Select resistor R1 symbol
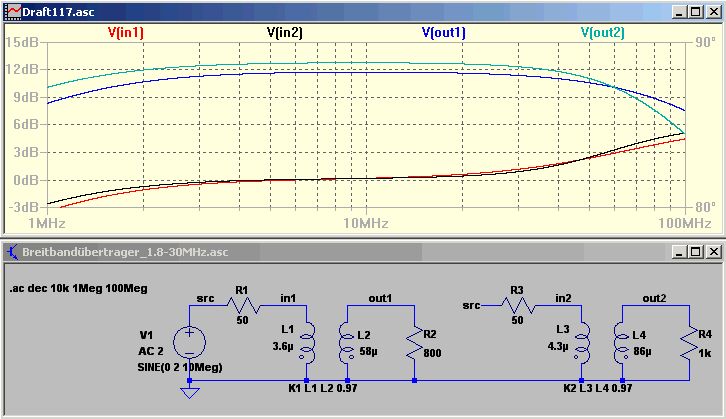 tap(244, 306)
